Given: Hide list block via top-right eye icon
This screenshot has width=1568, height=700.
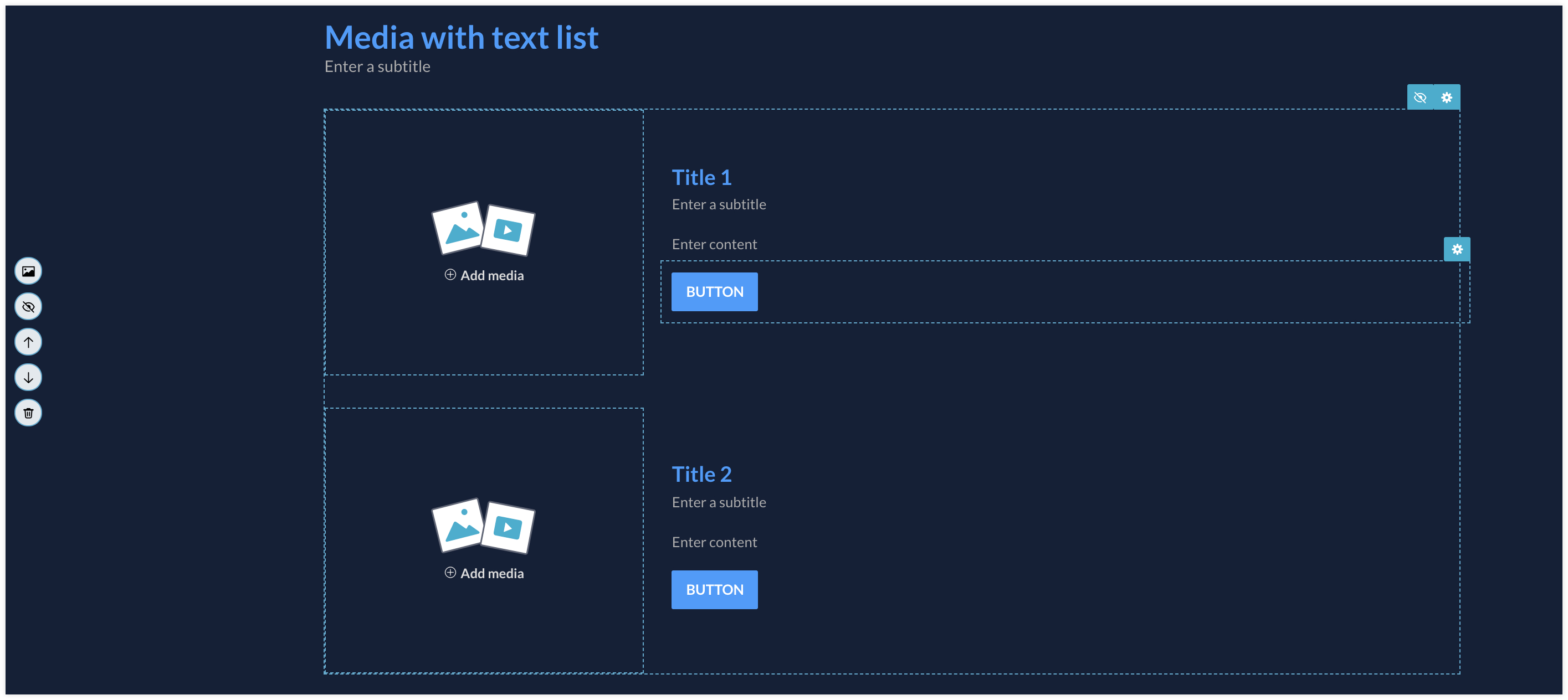Looking at the screenshot, I should [x=1420, y=97].
